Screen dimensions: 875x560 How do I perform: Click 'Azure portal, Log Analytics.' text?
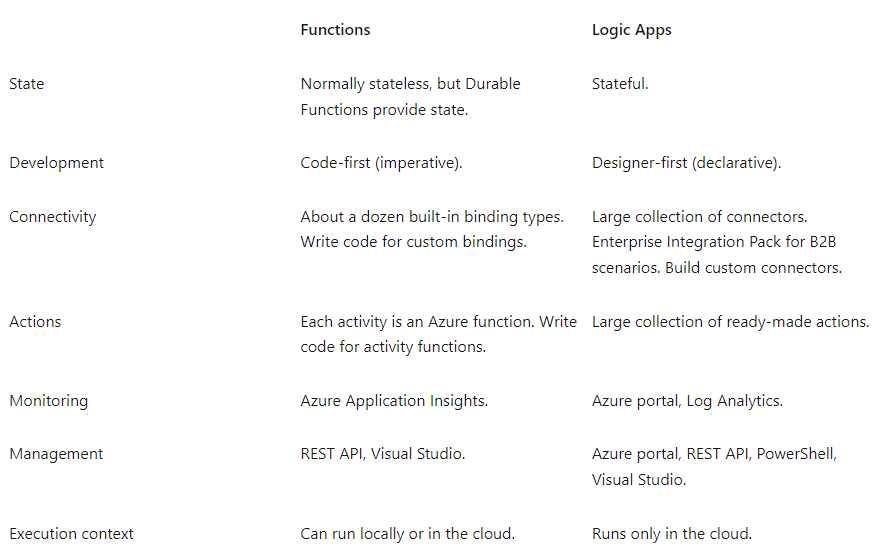(687, 401)
